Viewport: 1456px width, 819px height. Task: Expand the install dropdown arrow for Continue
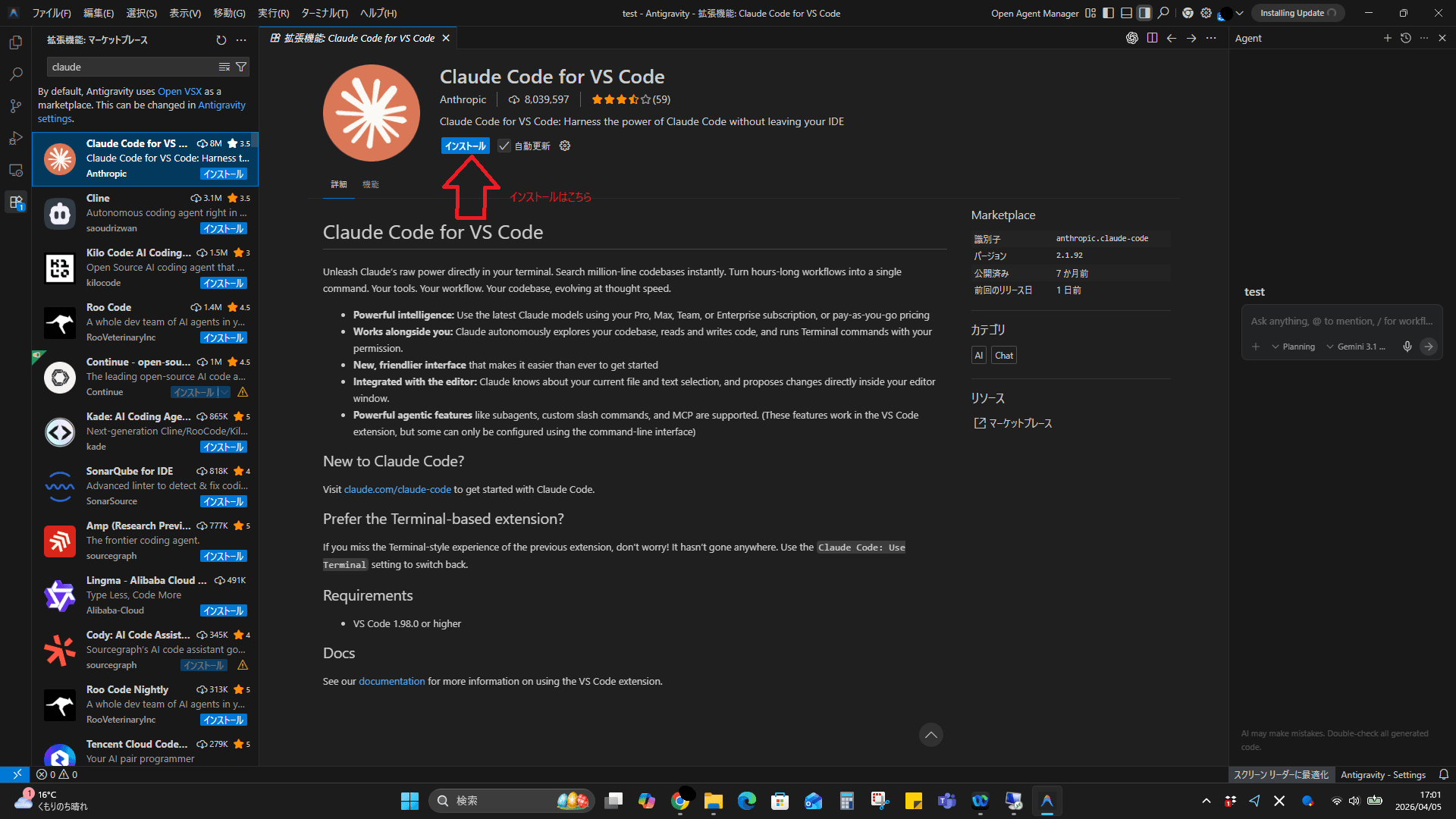[224, 392]
